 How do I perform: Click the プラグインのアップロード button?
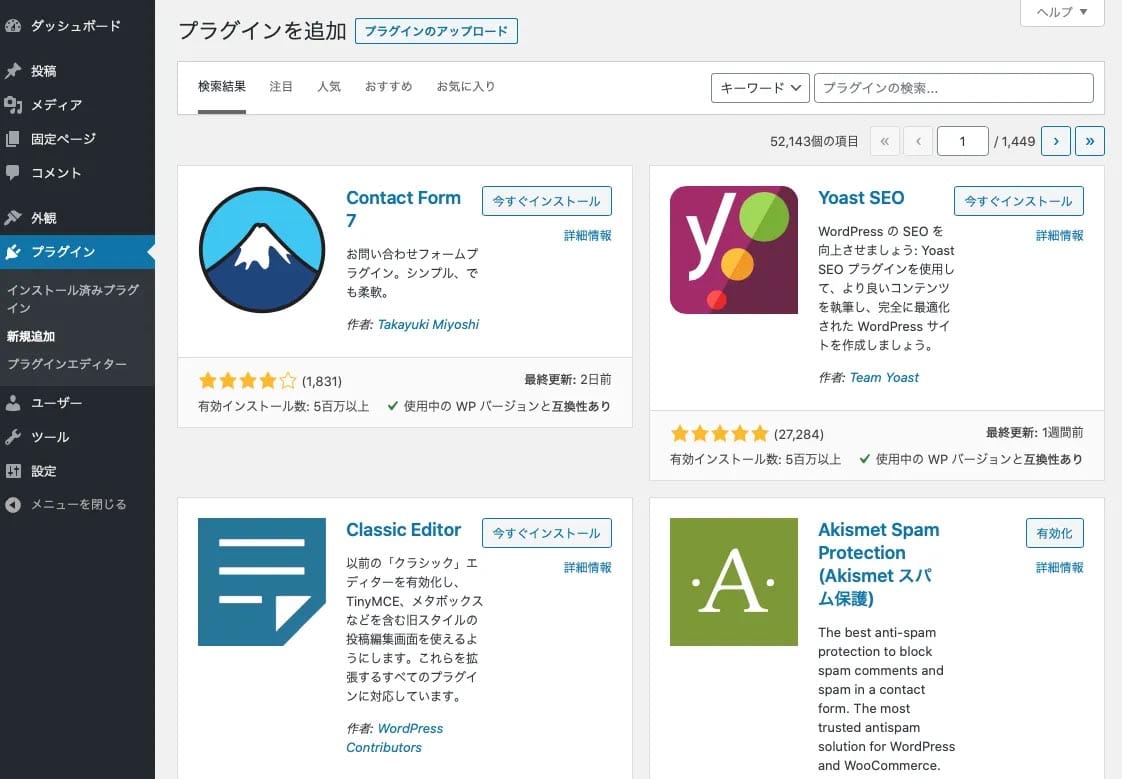[436, 31]
